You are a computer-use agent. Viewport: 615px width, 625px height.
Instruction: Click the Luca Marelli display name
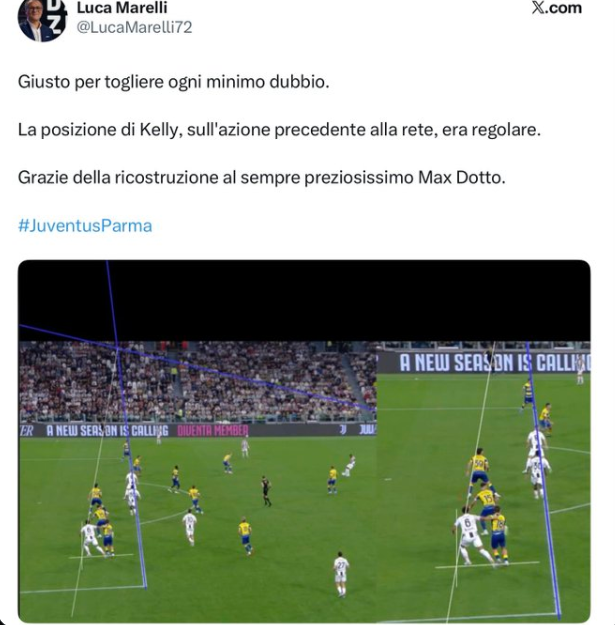click(x=122, y=8)
